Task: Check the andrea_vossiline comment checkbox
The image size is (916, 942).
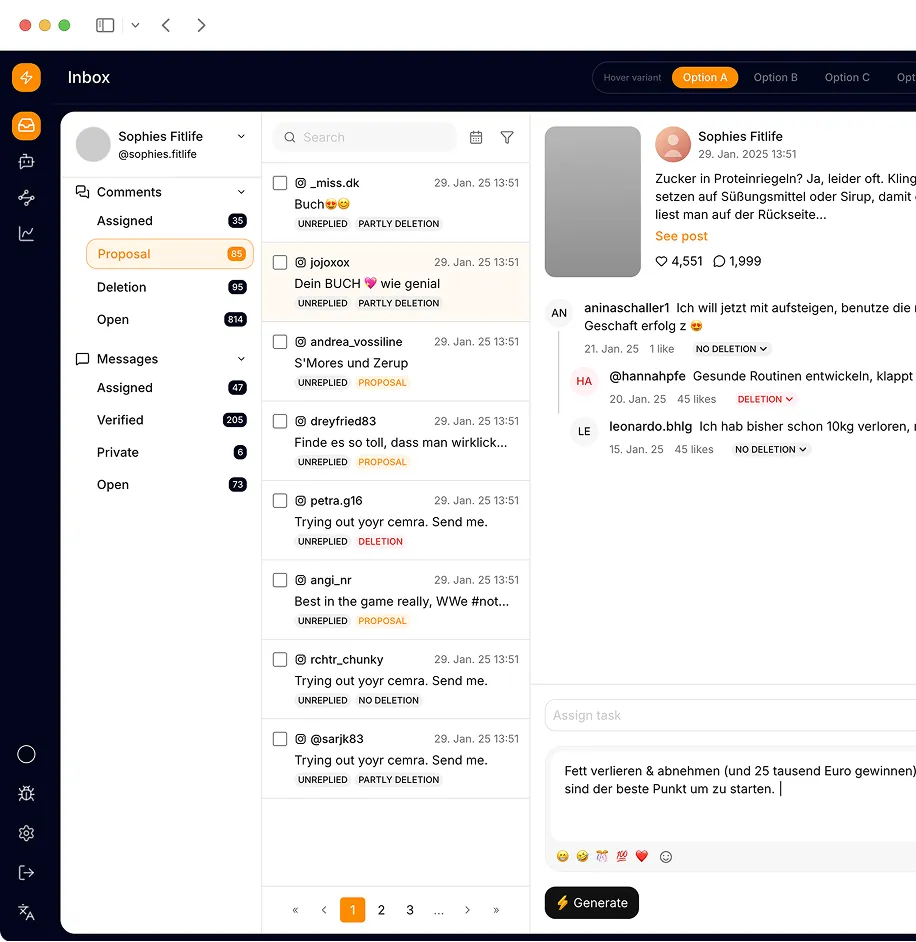Action: pyautogui.click(x=280, y=342)
